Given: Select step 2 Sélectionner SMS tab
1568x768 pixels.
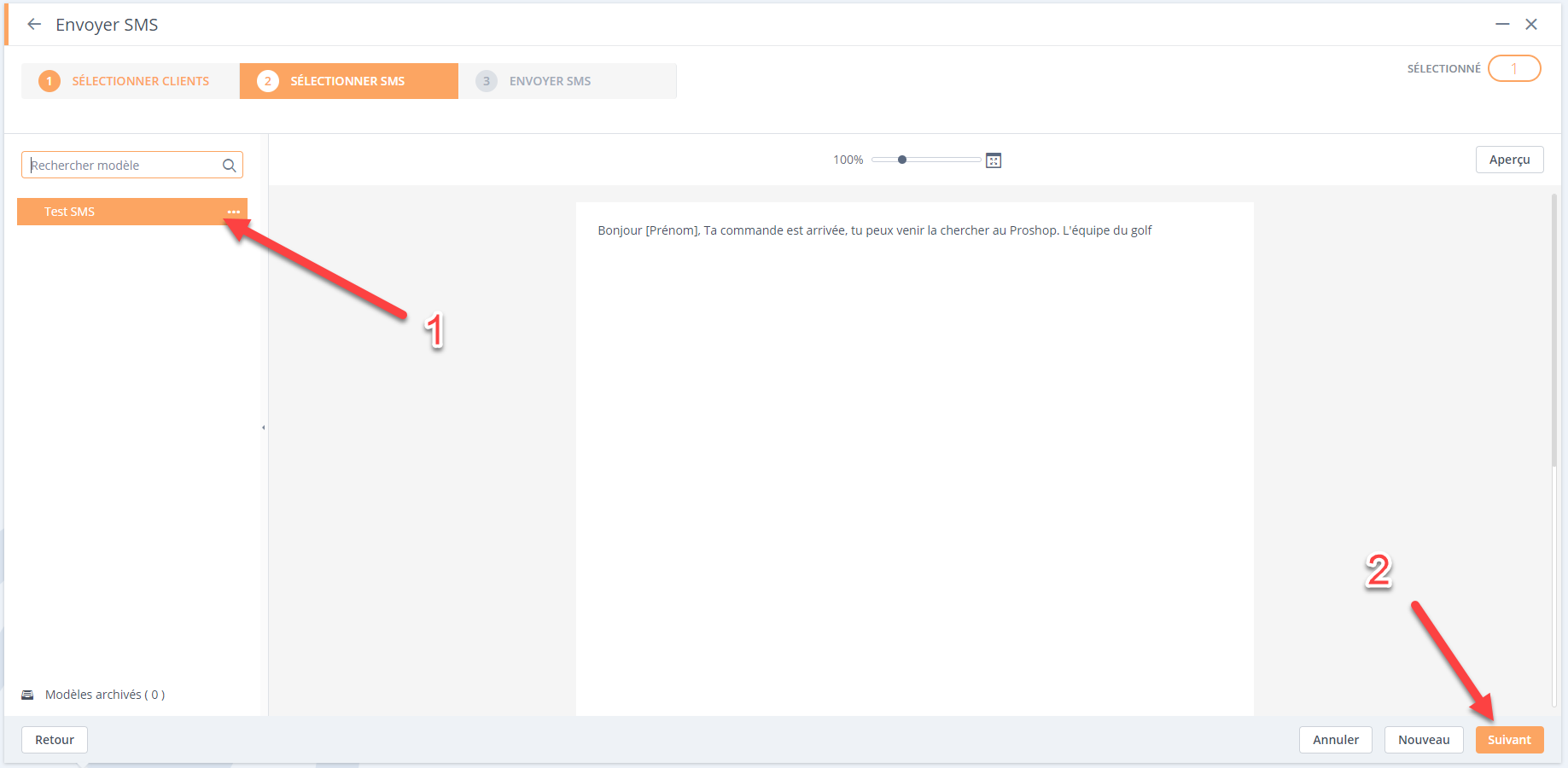Looking at the screenshot, I should [349, 81].
